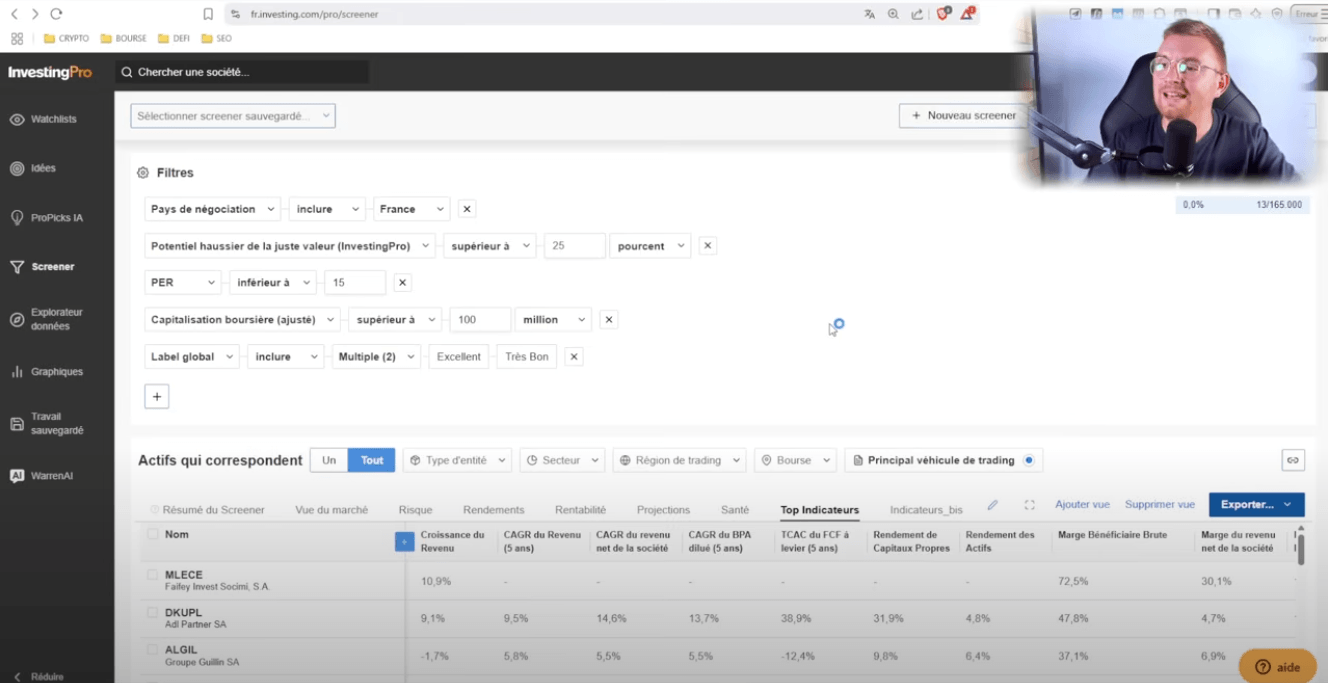Image resolution: width=1328 pixels, height=683 pixels.
Task: Select the Screener funnel icon in sidebar
Action: click(x=17, y=267)
